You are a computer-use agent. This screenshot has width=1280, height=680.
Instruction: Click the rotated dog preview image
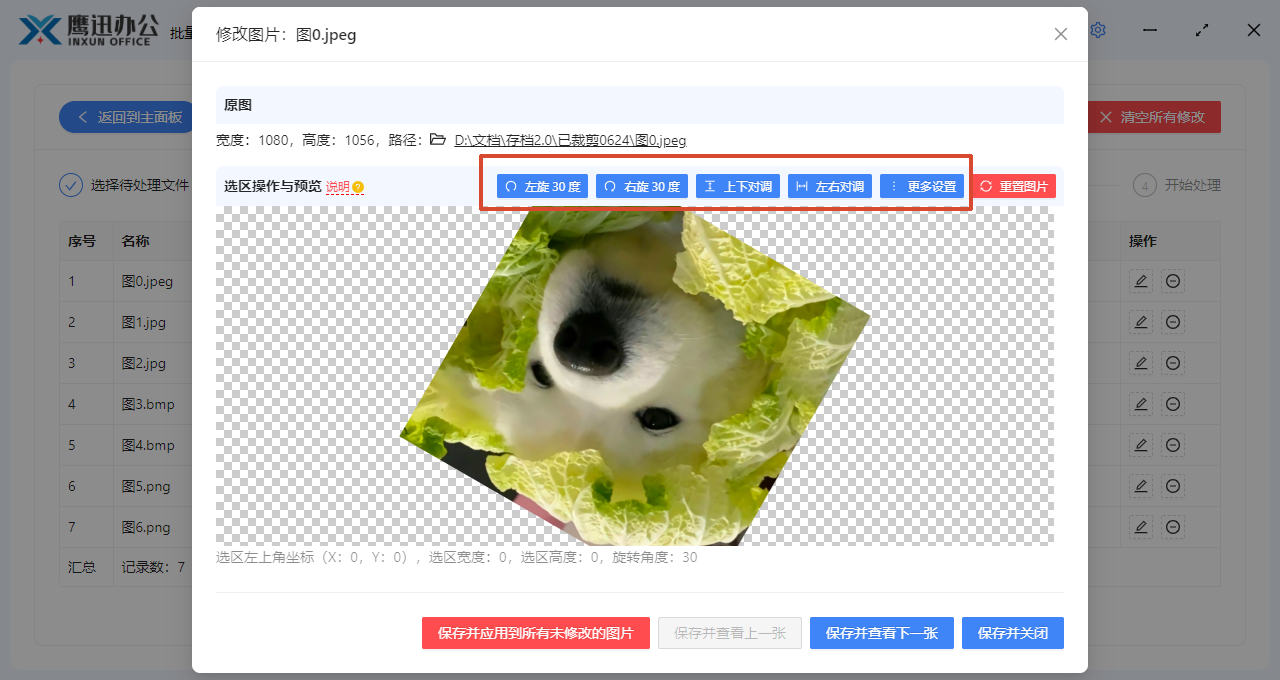pyautogui.click(x=635, y=375)
